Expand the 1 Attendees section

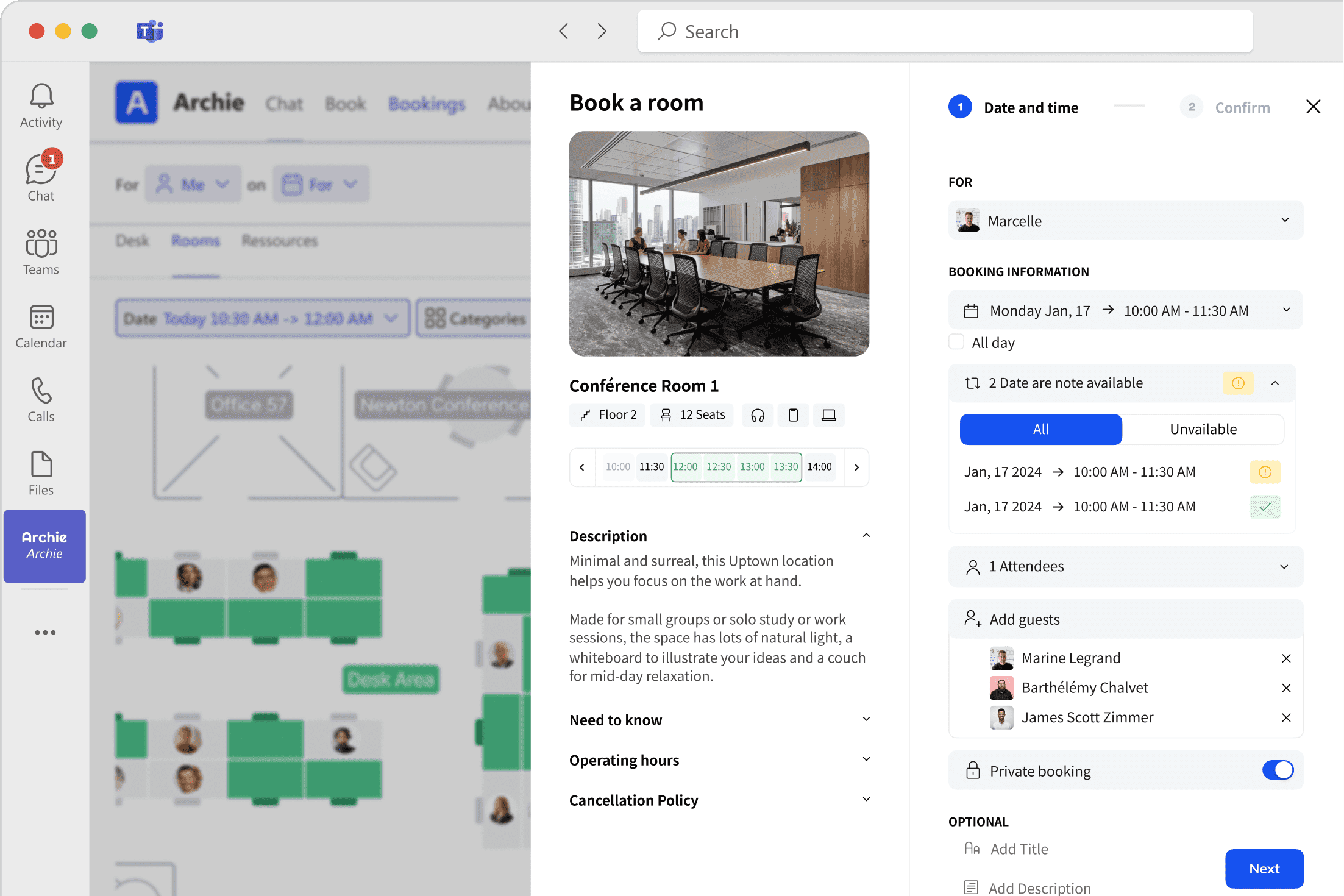(x=1284, y=566)
